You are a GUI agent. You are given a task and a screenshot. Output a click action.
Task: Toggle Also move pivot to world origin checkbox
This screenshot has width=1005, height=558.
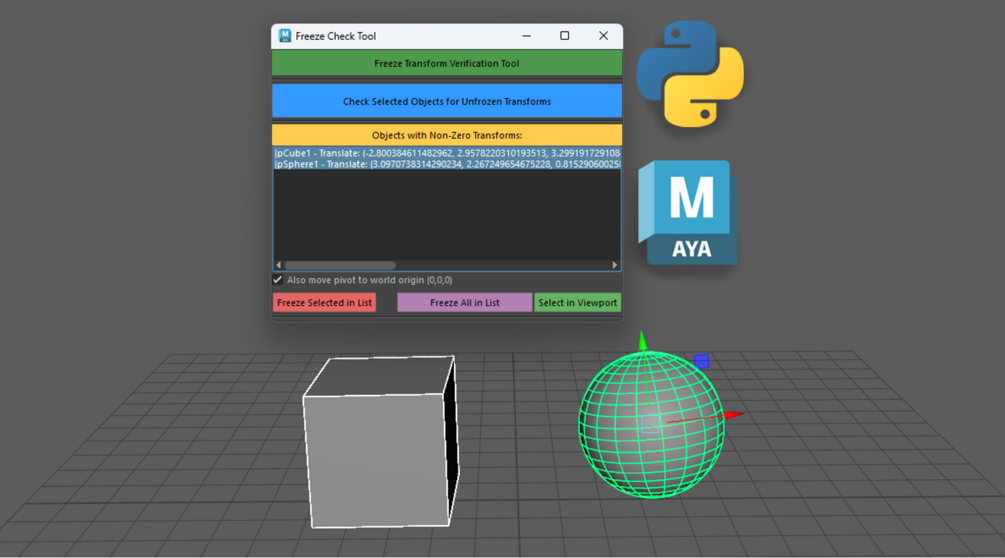[x=278, y=280]
